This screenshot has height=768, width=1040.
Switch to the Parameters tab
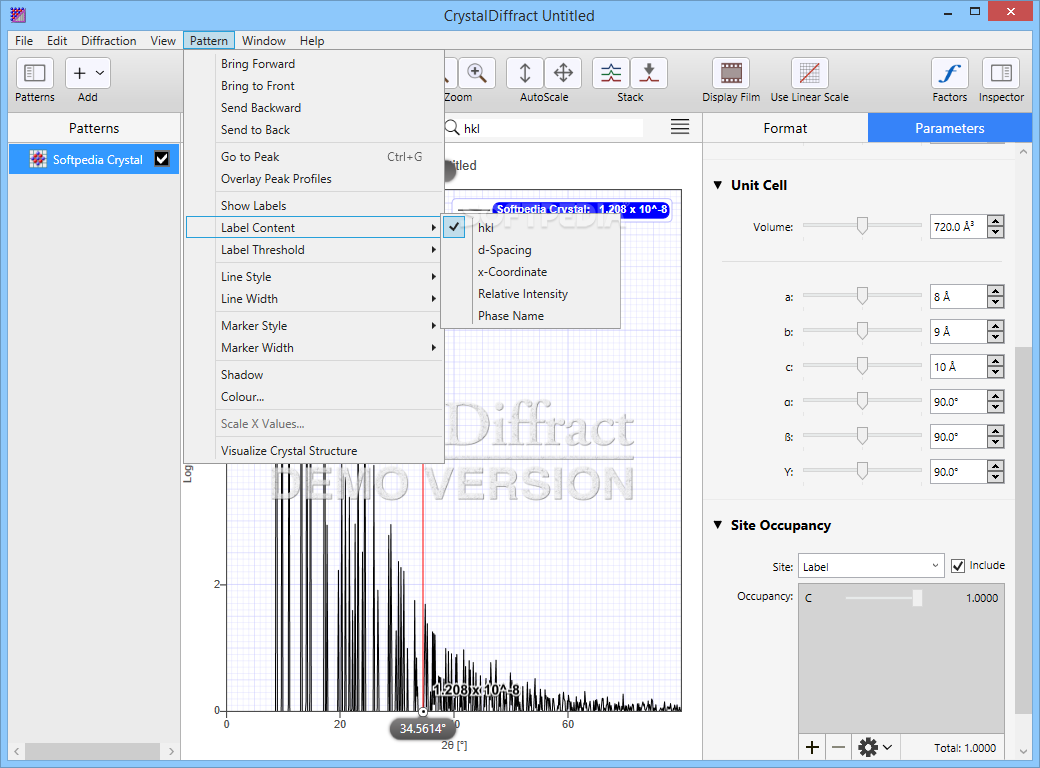point(950,128)
